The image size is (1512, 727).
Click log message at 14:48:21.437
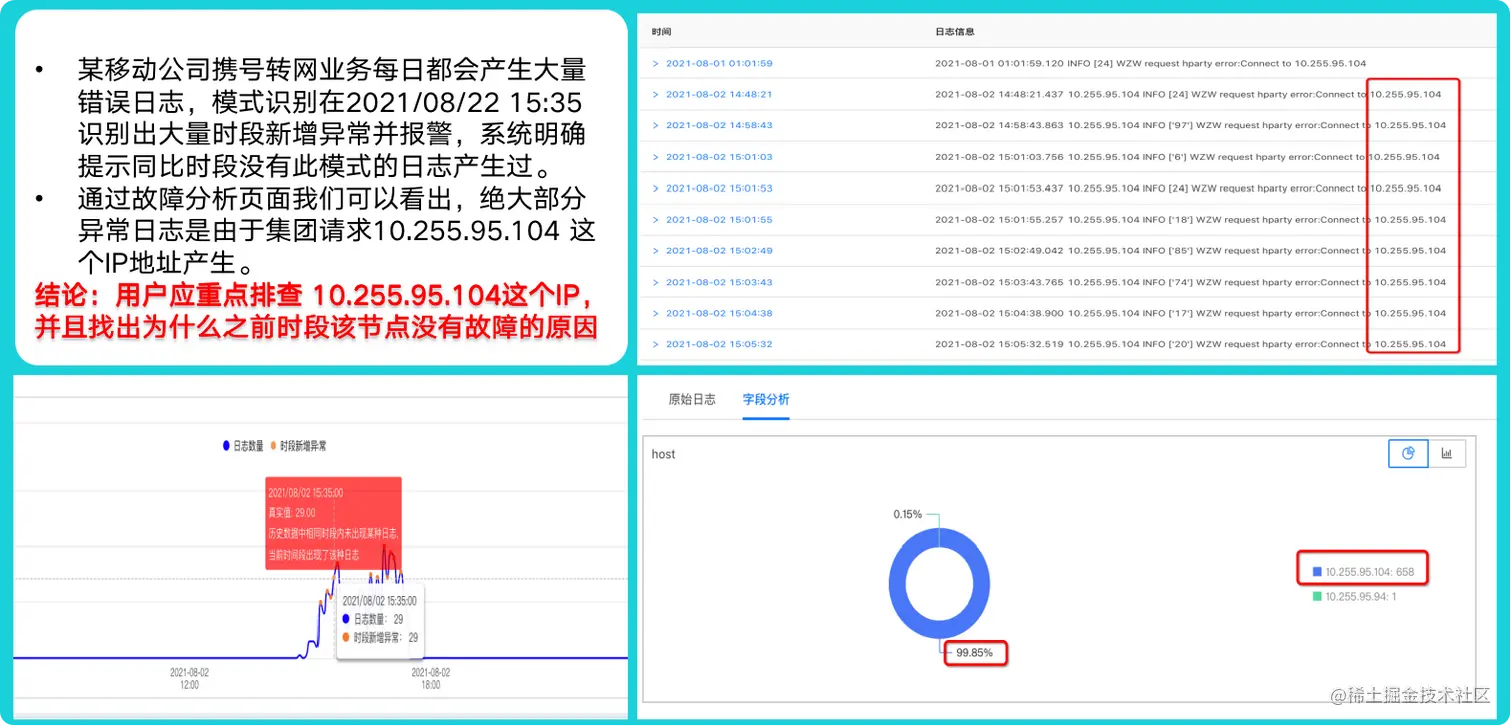(1188, 94)
